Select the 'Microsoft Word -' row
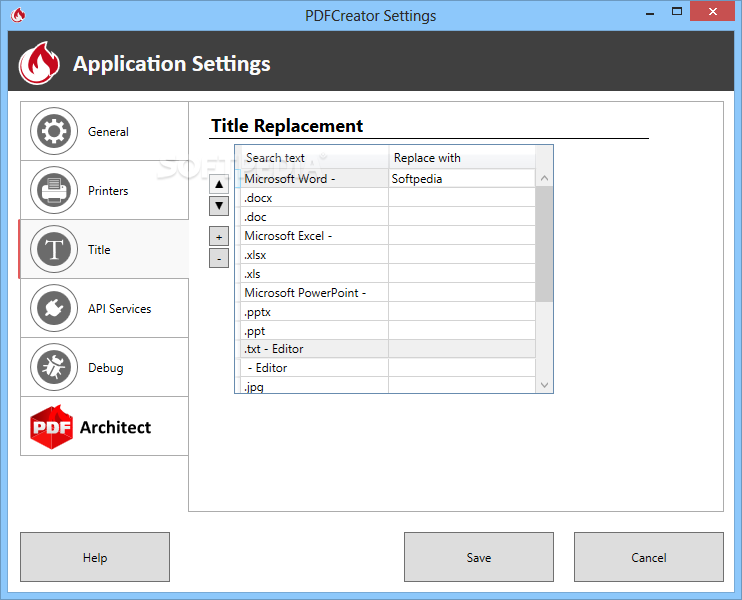Image resolution: width=742 pixels, height=600 pixels. pyautogui.click(x=388, y=178)
